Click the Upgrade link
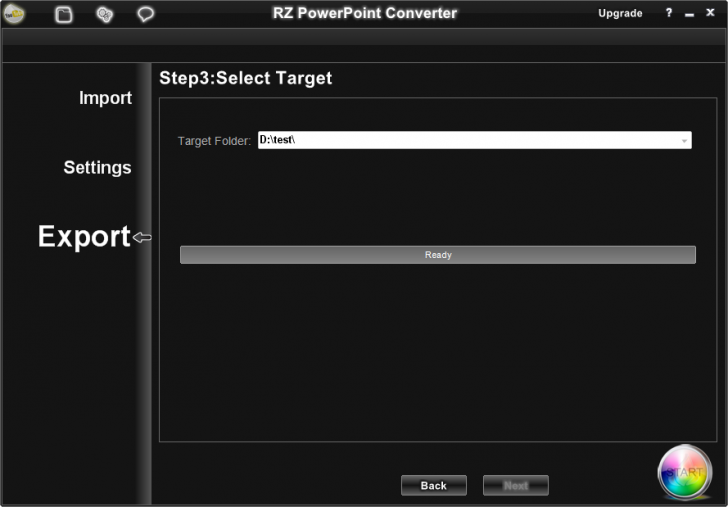 pos(620,13)
